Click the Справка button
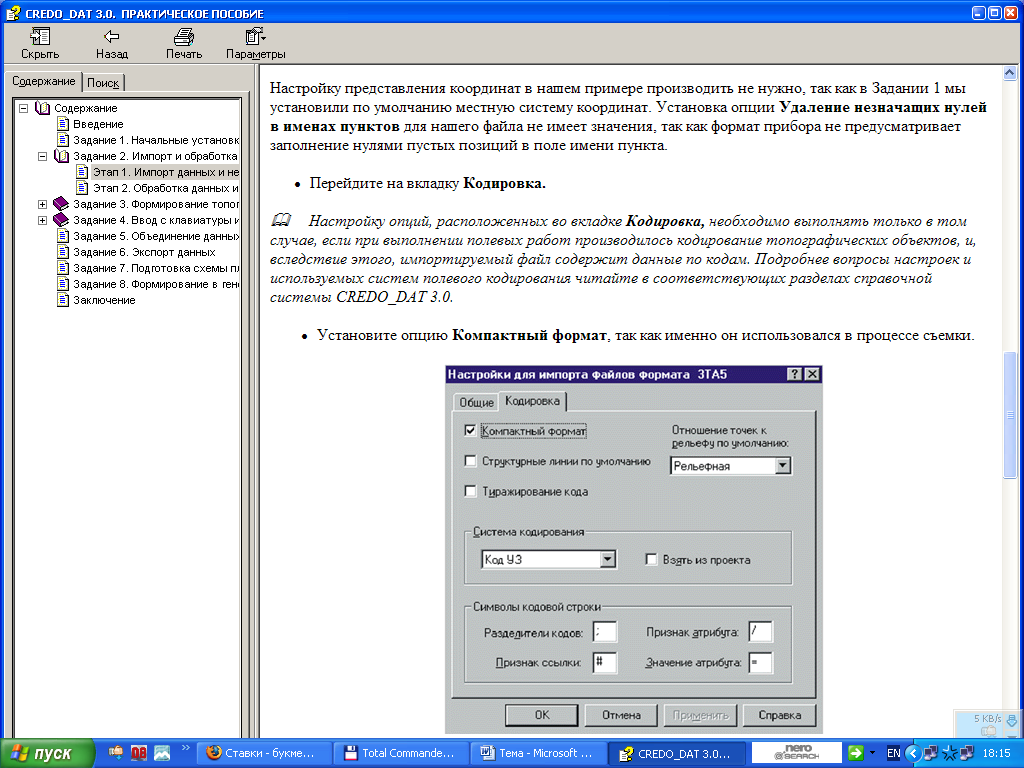Image resolution: width=1024 pixels, height=768 pixels. (779, 715)
